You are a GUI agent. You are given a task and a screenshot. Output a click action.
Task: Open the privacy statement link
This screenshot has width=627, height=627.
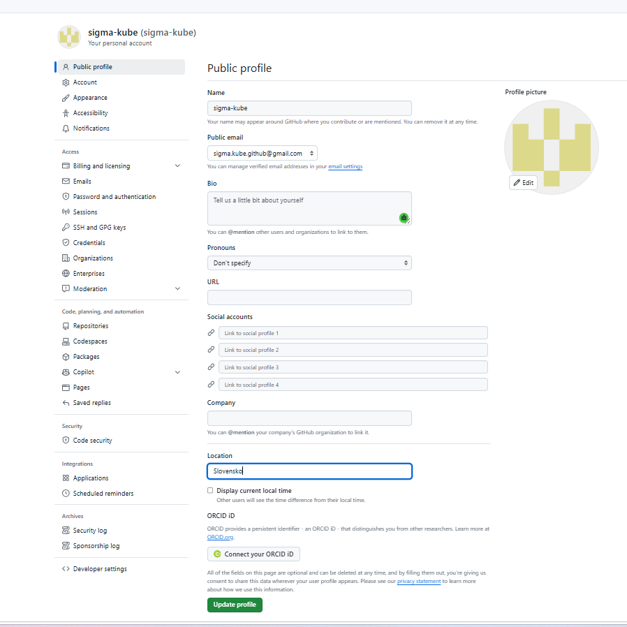[419, 581]
